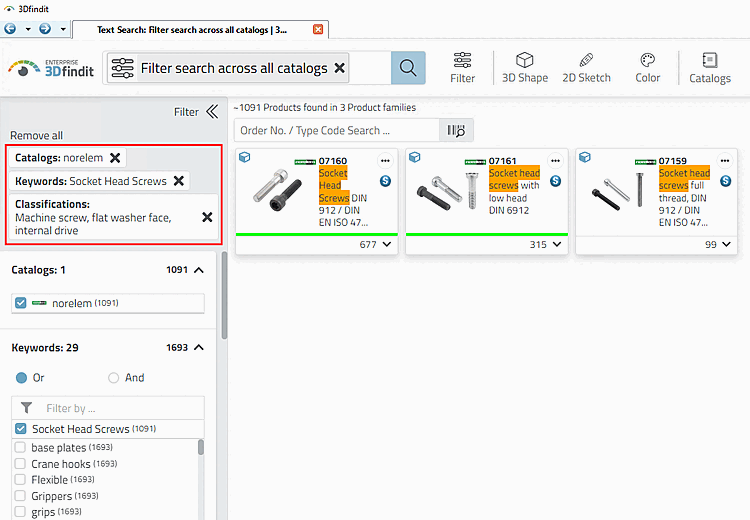
Task: Check the grips keyword
Action: click(20, 512)
